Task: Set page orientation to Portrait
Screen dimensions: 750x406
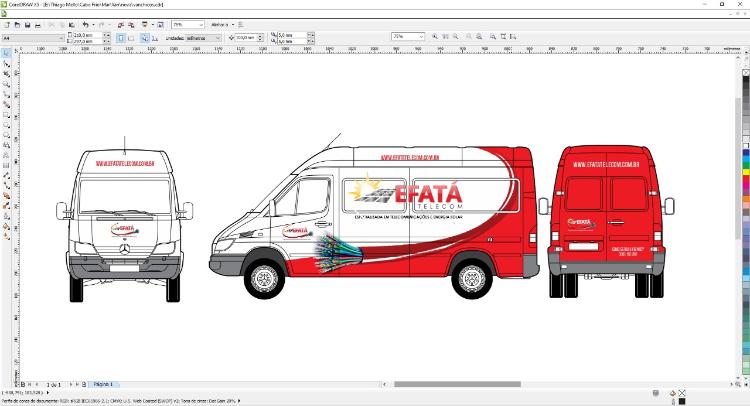Action: pyautogui.click(x=121, y=38)
